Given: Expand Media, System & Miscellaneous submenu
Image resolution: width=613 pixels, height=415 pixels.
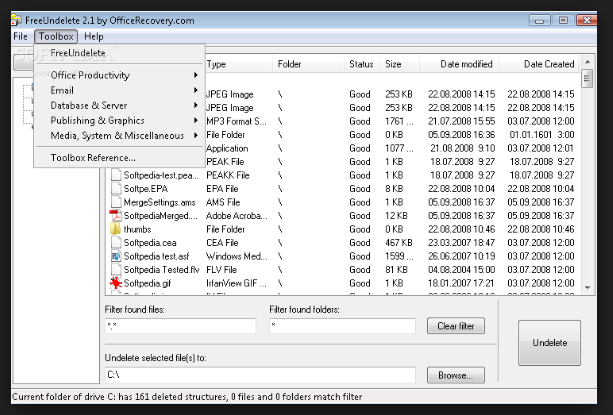Looking at the screenshot, I should [x=120, y=136].
